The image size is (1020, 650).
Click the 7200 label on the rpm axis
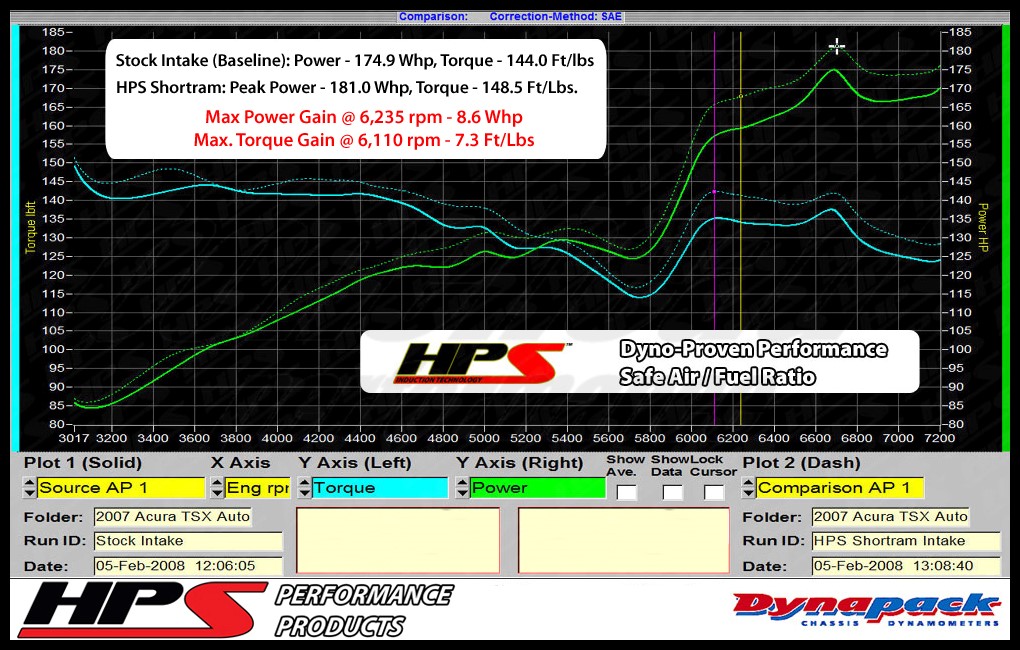939,439
